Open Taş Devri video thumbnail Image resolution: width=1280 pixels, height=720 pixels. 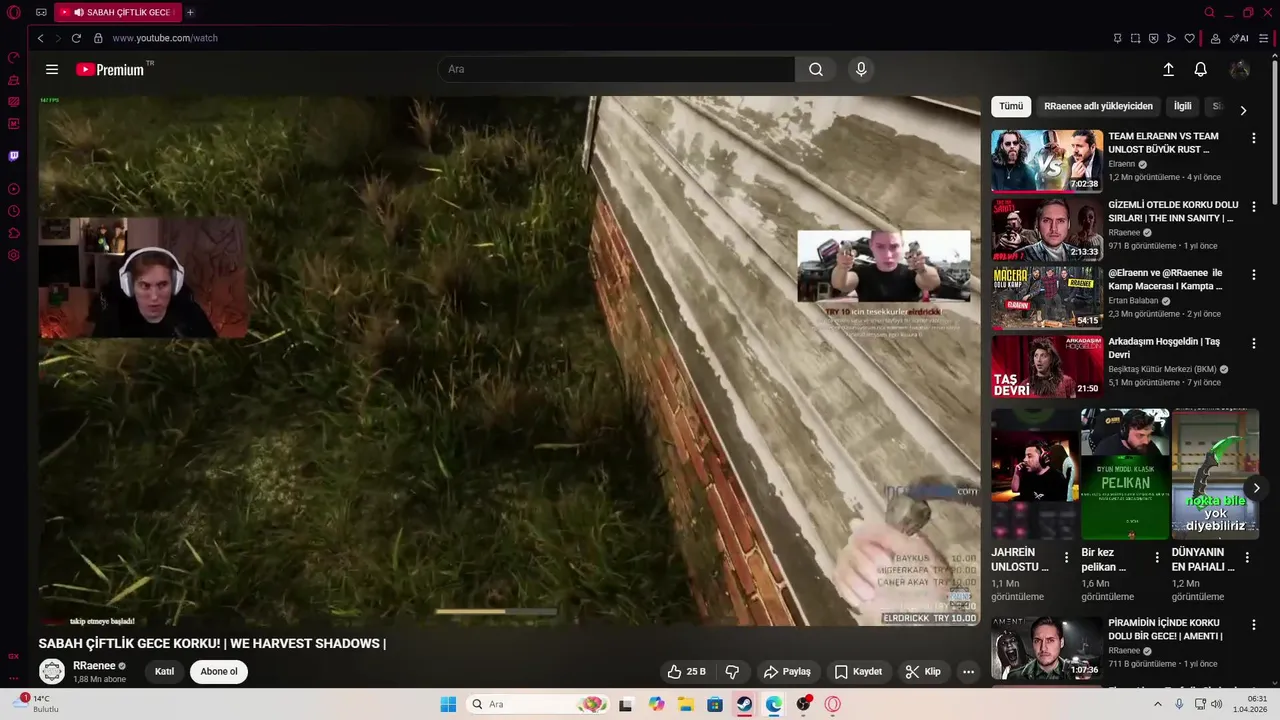click(x=1047, y=366)
